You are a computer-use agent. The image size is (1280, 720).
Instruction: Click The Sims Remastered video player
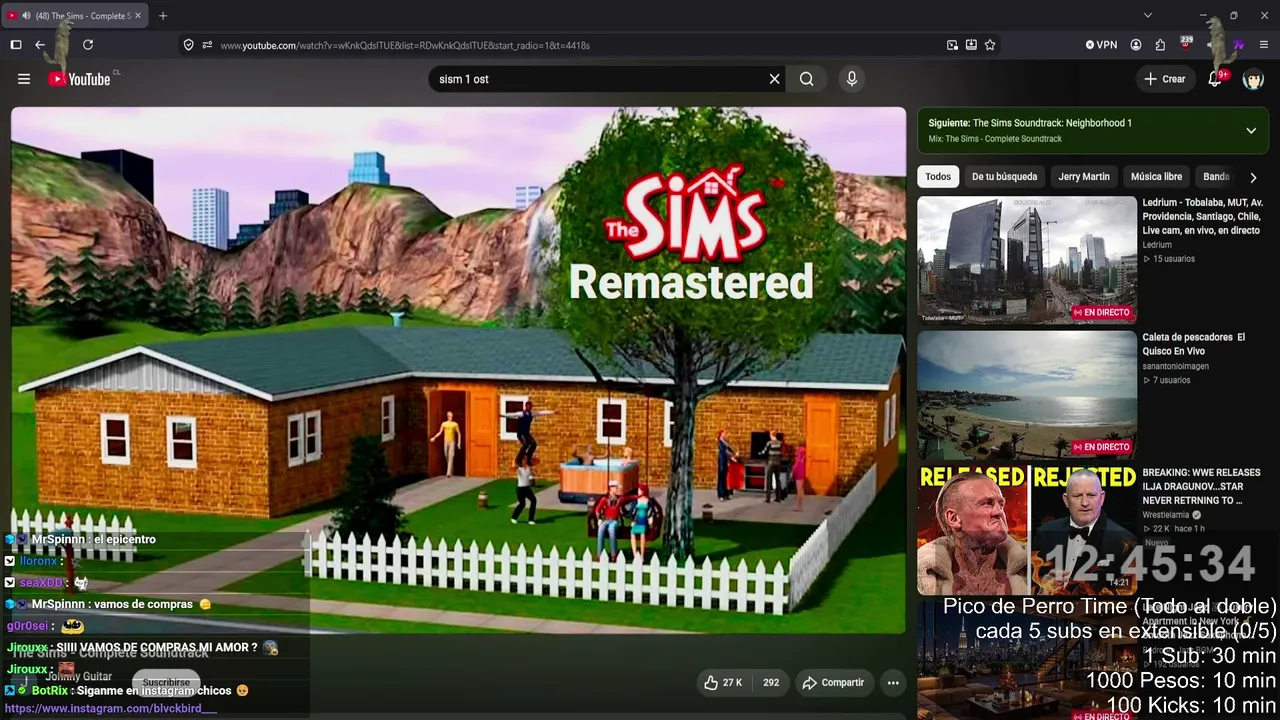click(458, 370)
